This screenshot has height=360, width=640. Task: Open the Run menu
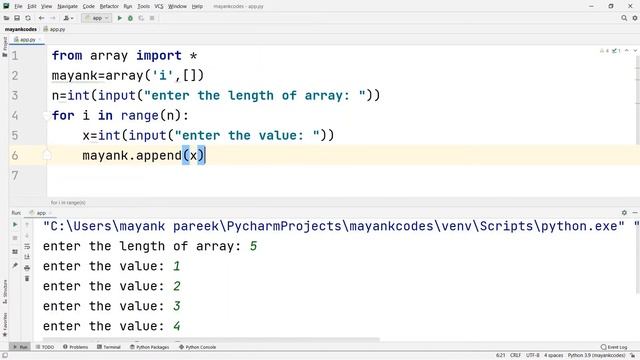click(x=128, y=6)
